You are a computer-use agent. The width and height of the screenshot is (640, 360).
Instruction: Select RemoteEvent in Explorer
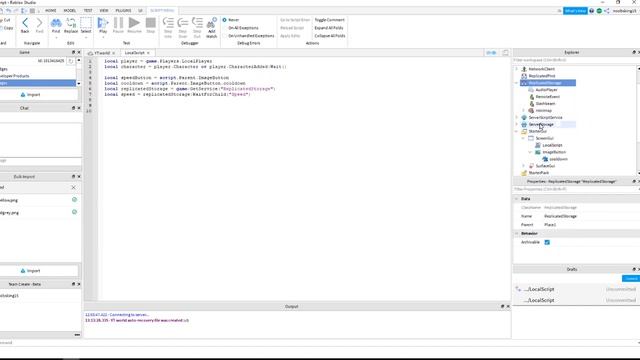[547, 97]
